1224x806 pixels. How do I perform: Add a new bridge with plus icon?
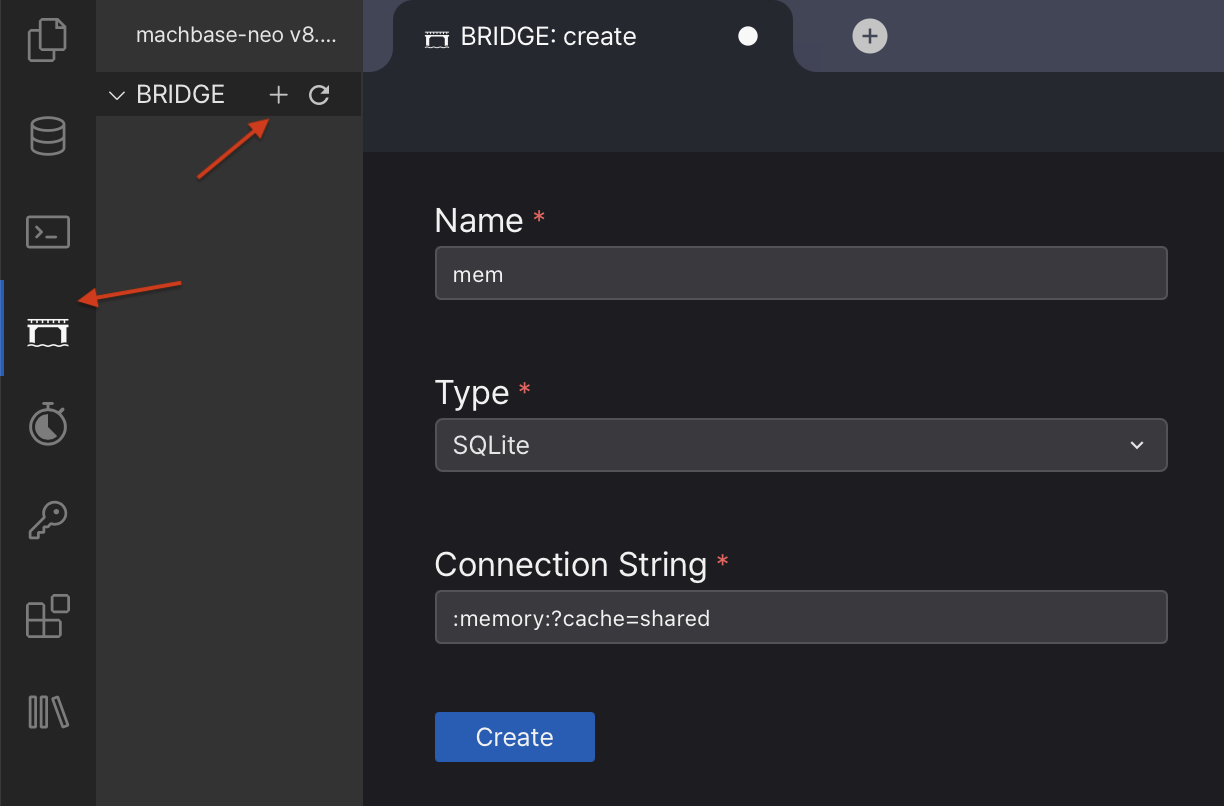(278, 95)
